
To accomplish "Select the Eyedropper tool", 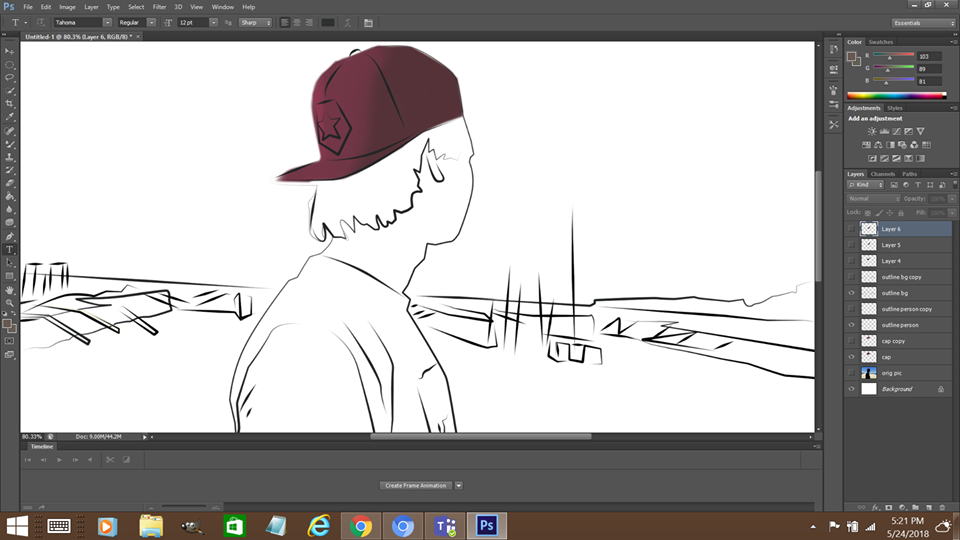I will 9,117.
